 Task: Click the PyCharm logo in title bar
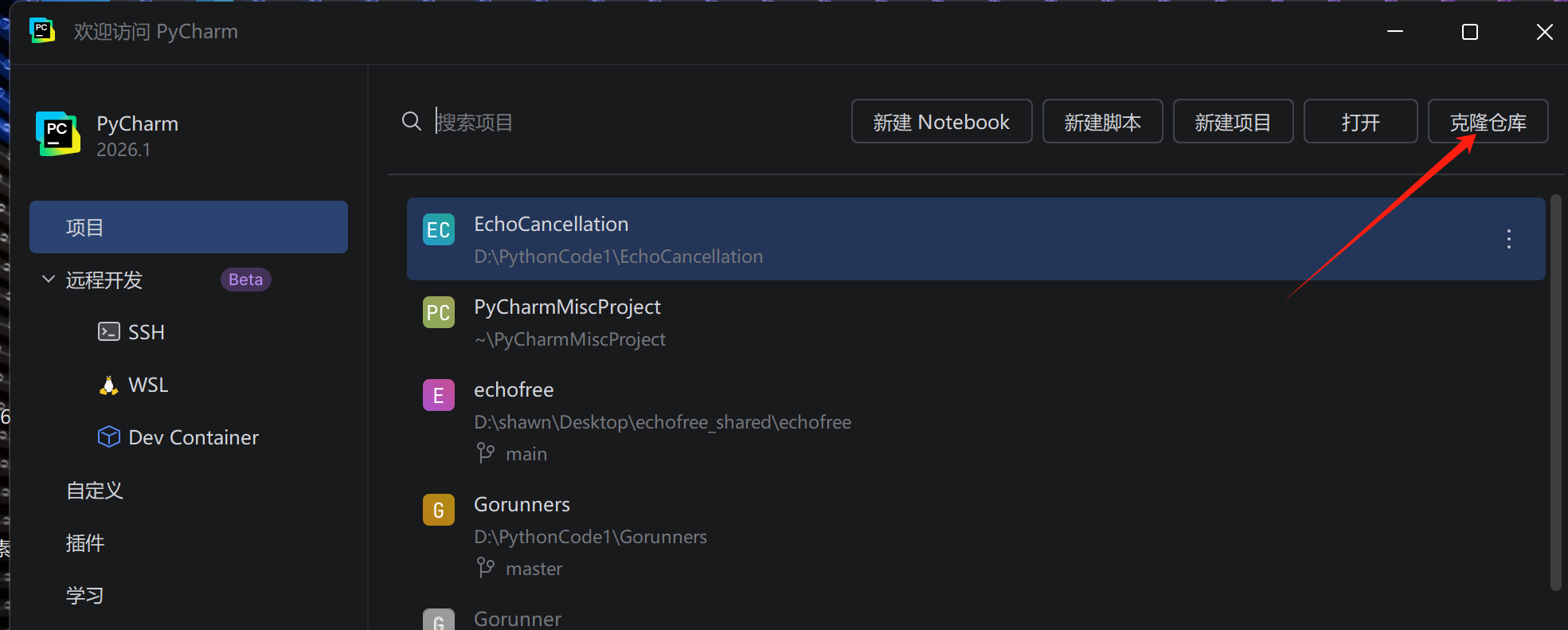pos(42,31)
